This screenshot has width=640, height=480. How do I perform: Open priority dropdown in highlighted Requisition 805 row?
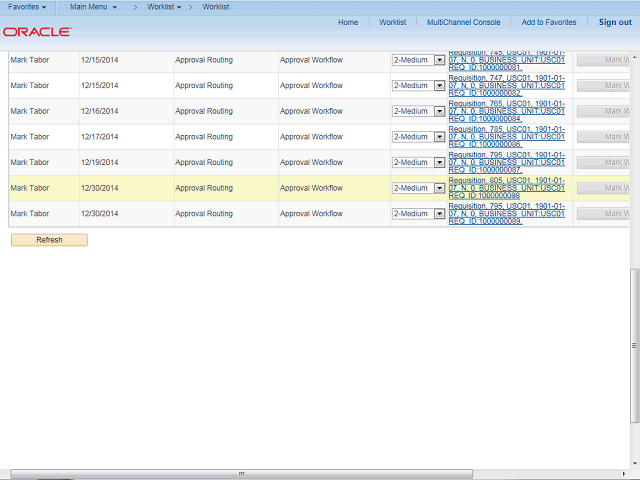pyautogui.click(x=418, y=188)
